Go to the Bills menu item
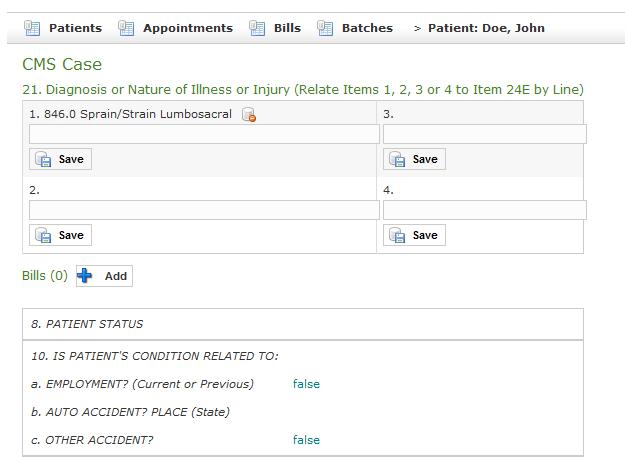The height and width of the screenshot is (457, 625). point(287,28)
